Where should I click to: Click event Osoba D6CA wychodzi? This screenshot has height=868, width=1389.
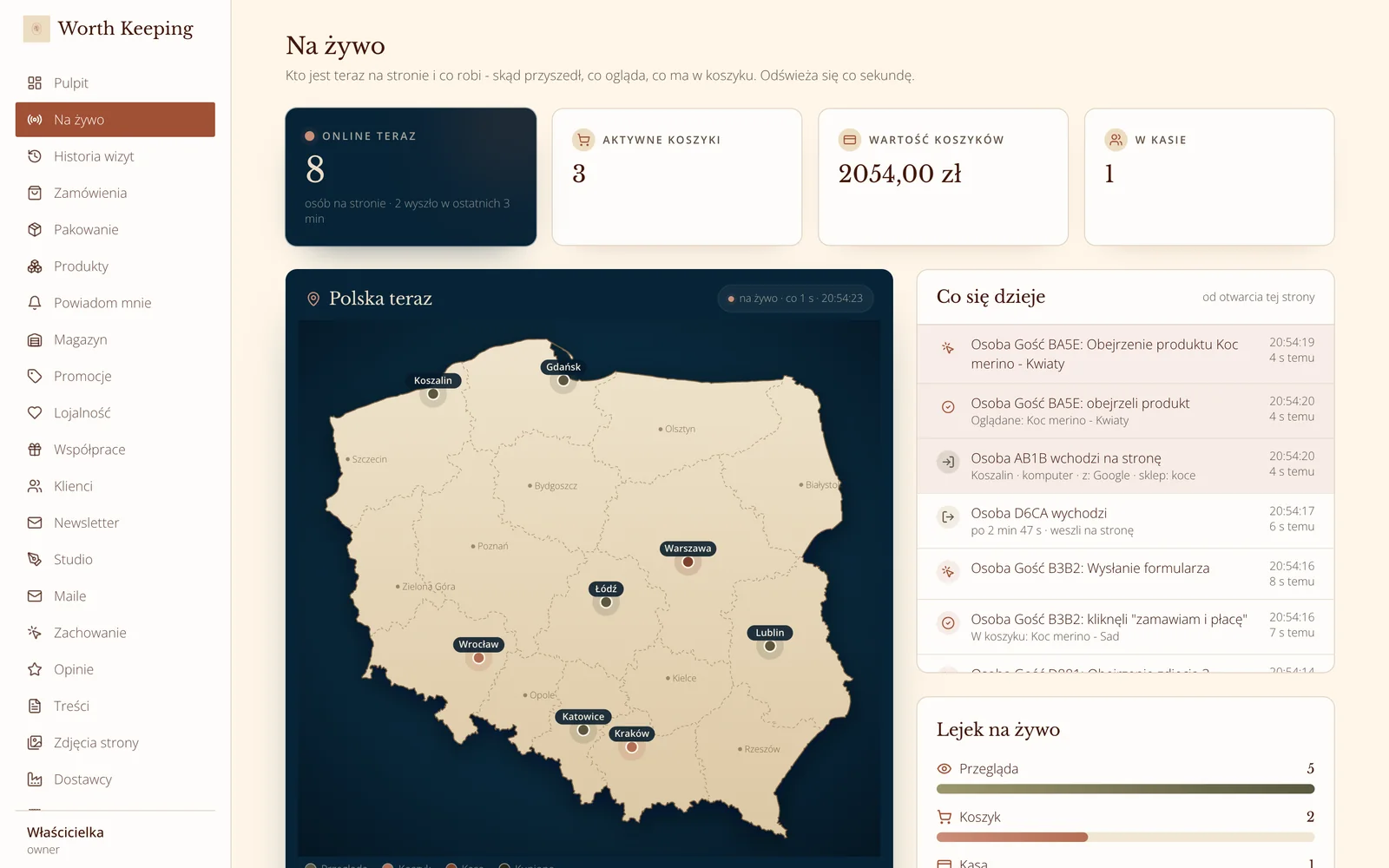coord(1125,521)
